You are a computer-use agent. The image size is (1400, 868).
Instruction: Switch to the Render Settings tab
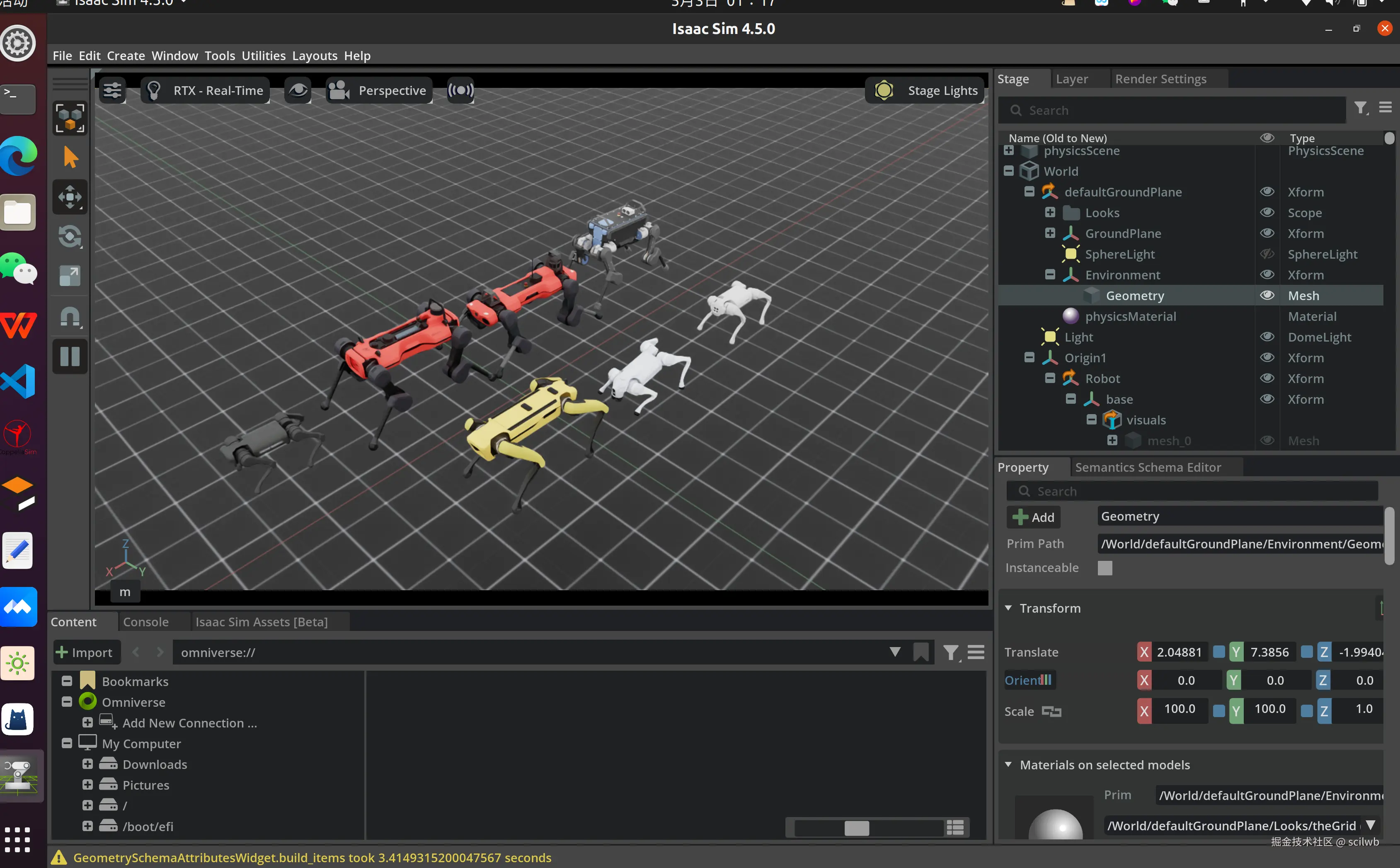(x=1160, y=79)
